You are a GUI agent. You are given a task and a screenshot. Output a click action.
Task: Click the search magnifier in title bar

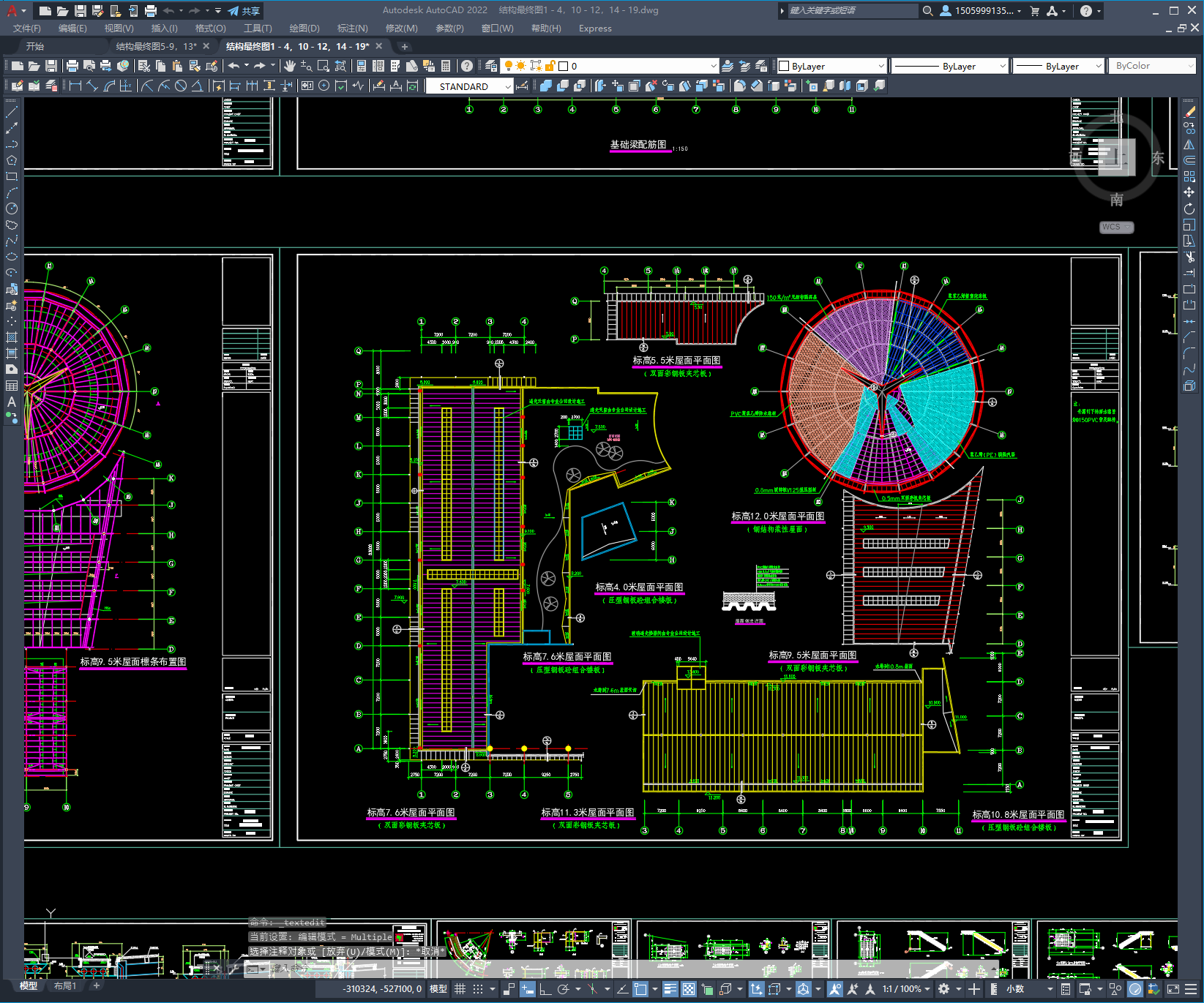(928, 11)
